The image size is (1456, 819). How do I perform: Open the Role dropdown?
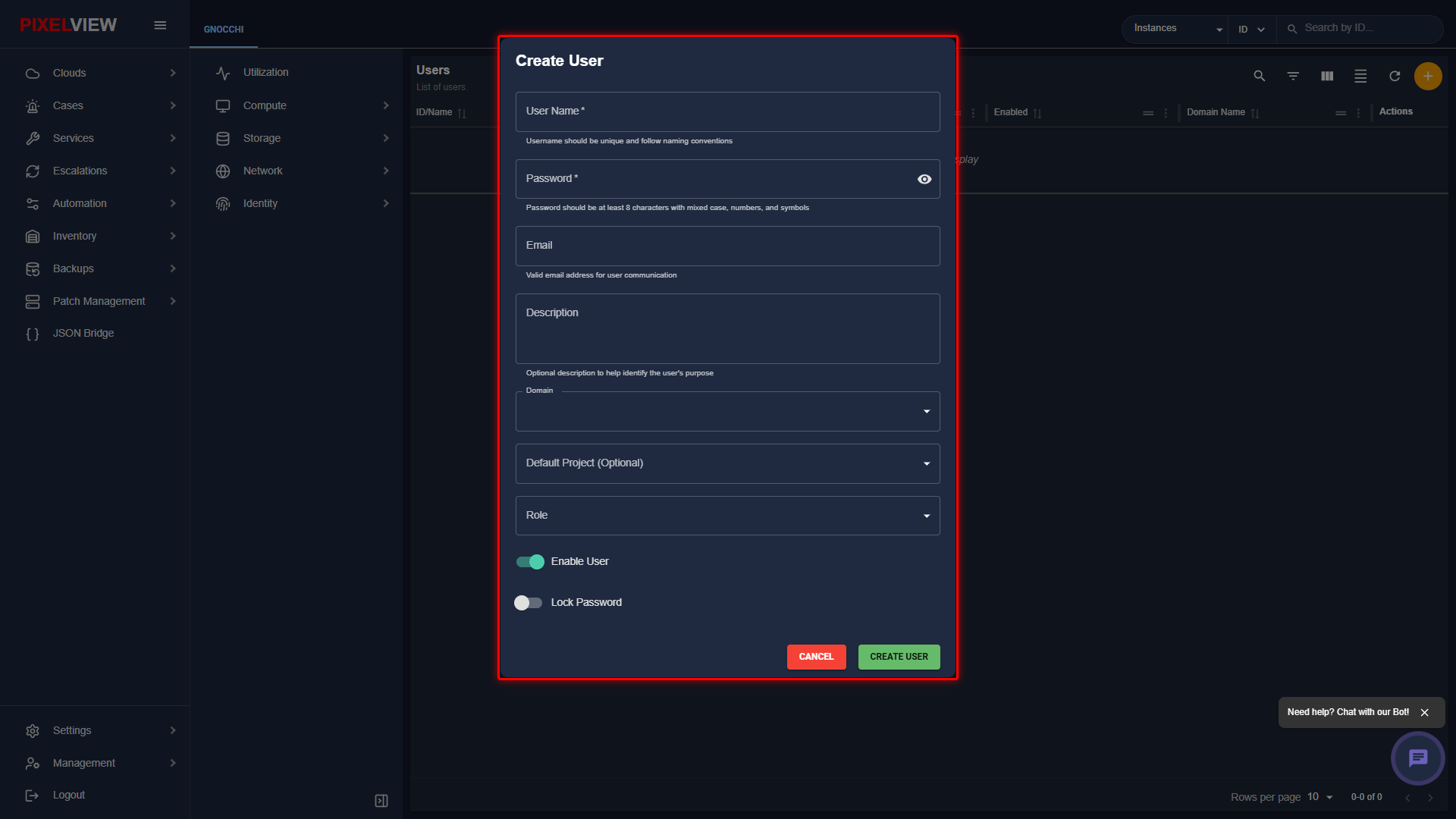727,516
